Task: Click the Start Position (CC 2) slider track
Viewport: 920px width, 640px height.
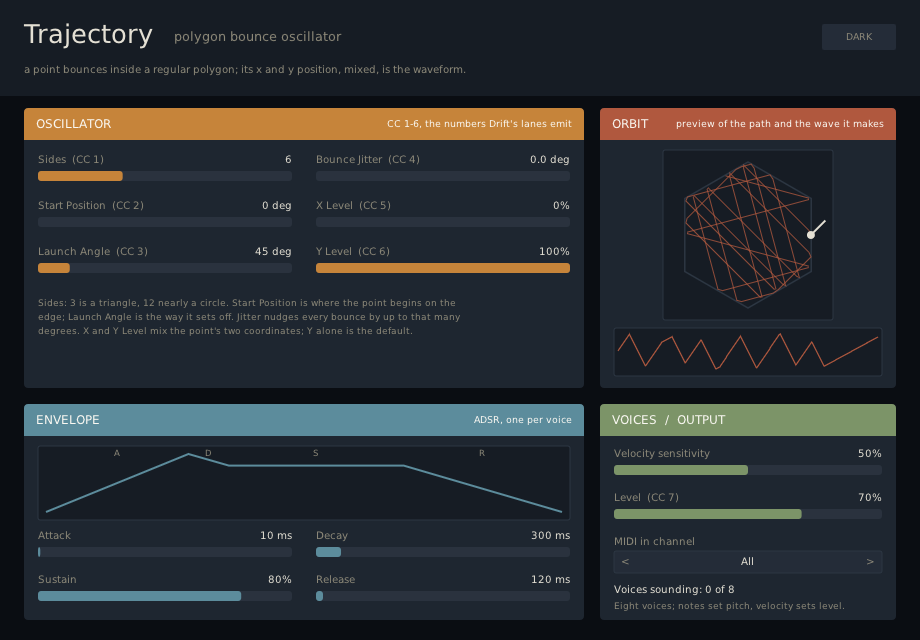Action: point(165,222)
